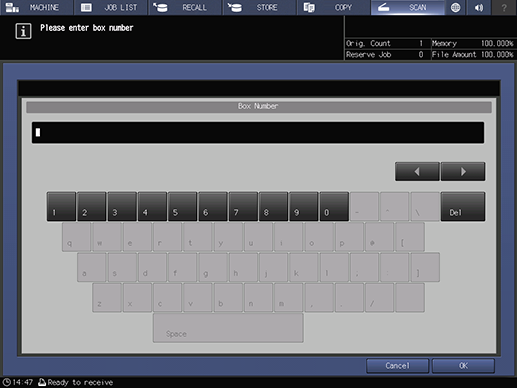Click the Box Number input field
This screenshot has width=517, height=388.
coord(258,133)
